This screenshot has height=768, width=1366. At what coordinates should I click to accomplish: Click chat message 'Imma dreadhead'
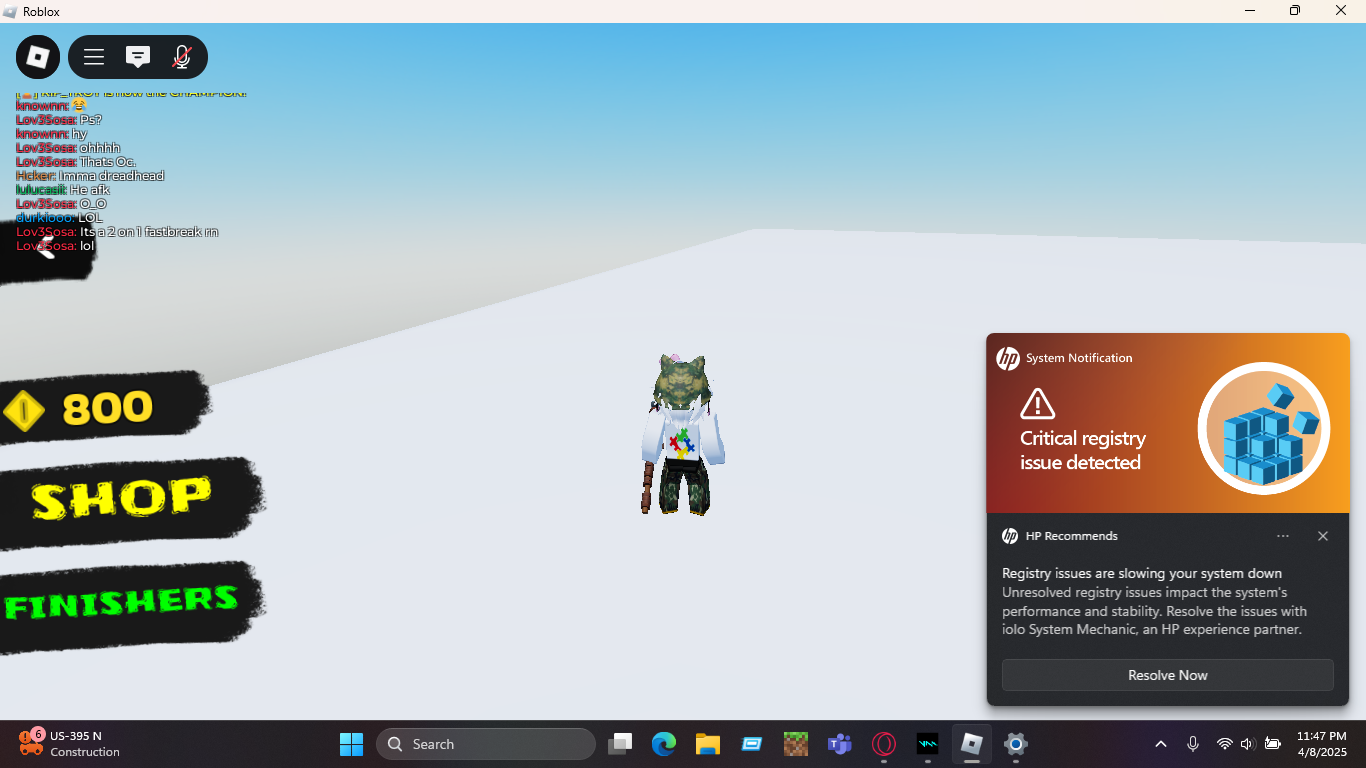[111, 176]
